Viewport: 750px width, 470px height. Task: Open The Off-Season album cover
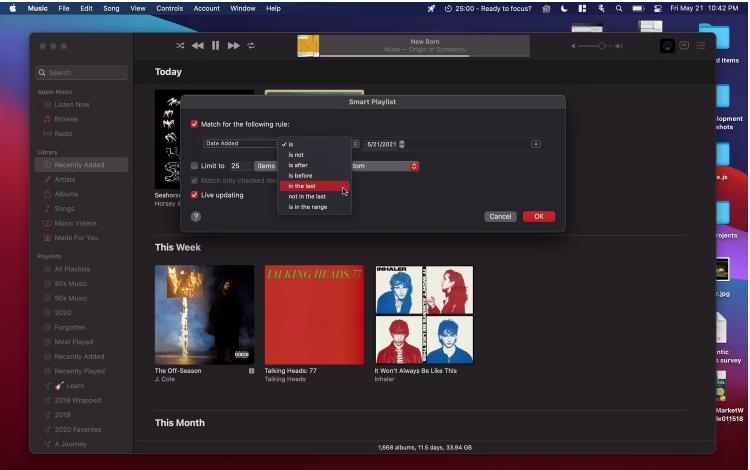[x=204, y=315]
